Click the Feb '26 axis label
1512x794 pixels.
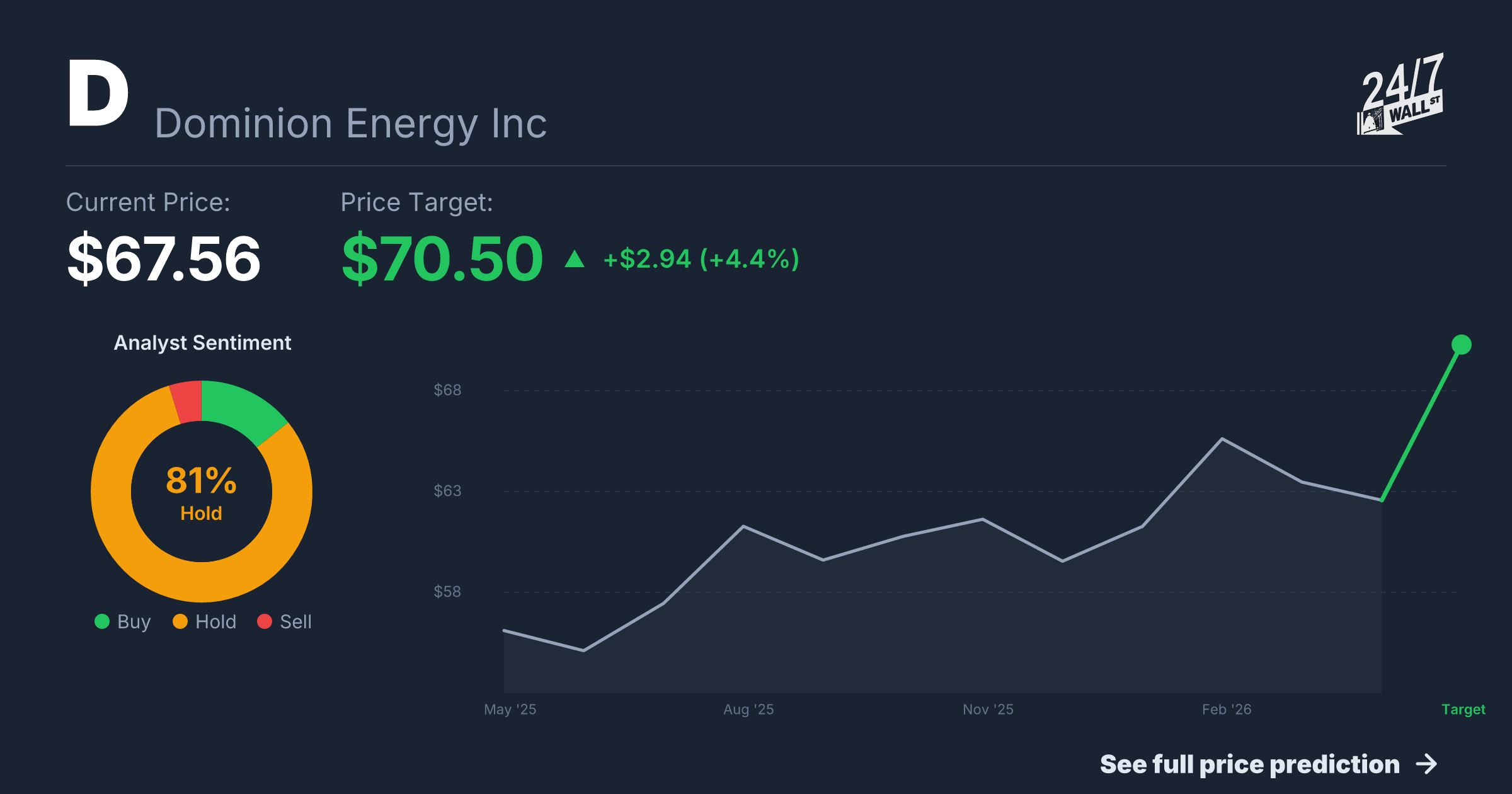1227,710
